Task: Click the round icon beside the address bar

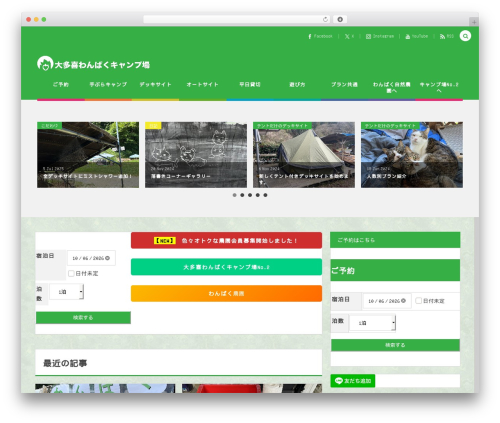Action: (340, 19)
